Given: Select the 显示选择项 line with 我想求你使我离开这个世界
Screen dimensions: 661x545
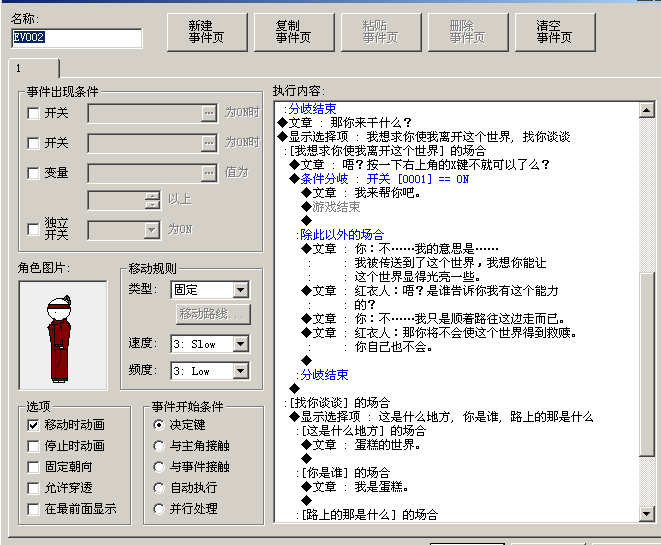Looking at the screenshot, I should tap(424, 137).
